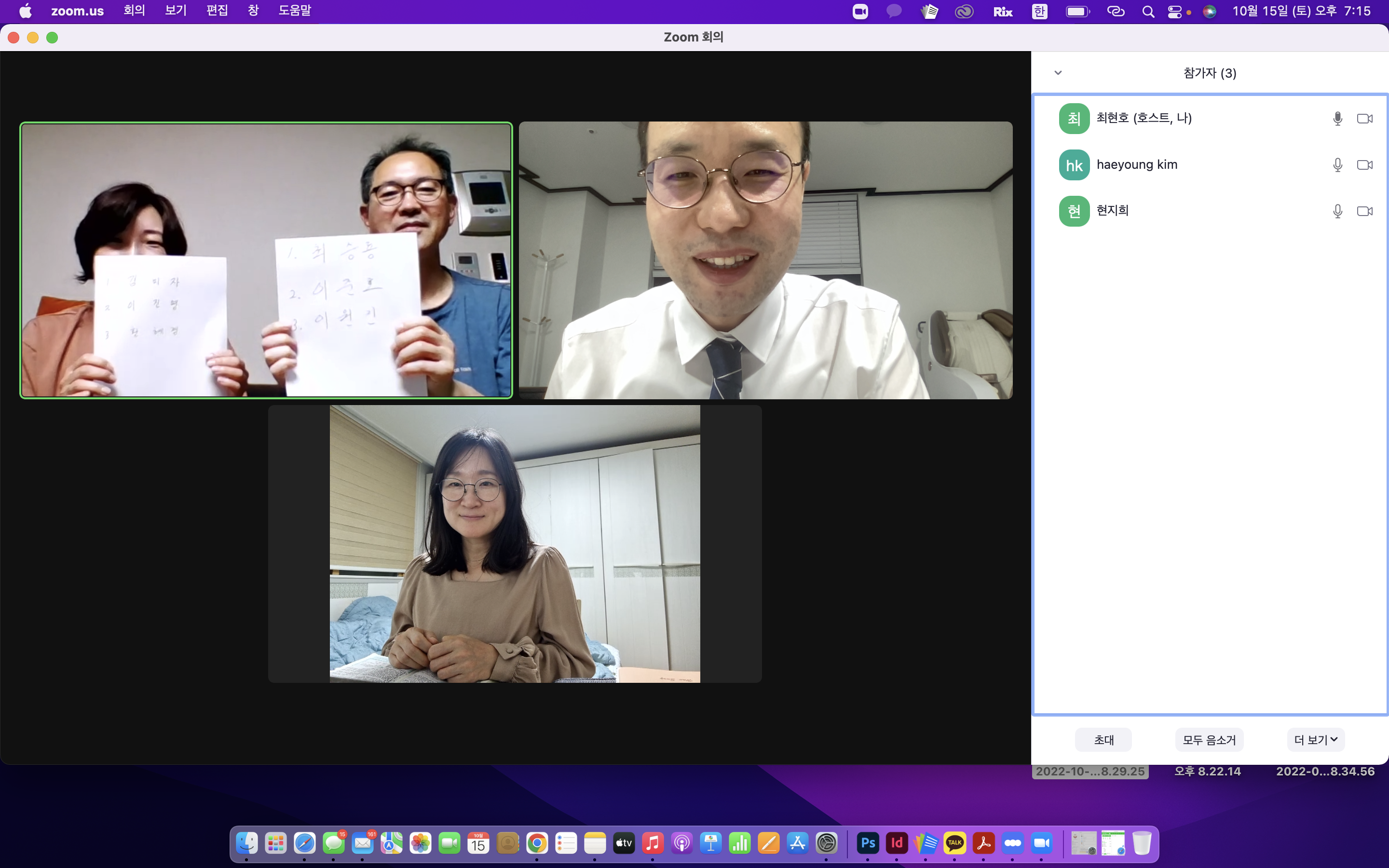
Task: Open Adobe Acrobat from the dock
Action: 984,843
